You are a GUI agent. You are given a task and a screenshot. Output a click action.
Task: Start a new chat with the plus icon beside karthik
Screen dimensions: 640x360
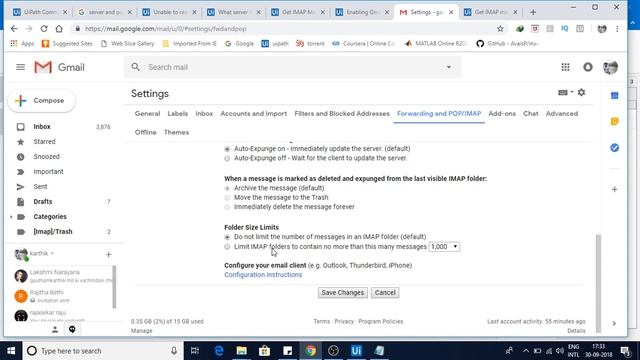click(x=109, y=255)
